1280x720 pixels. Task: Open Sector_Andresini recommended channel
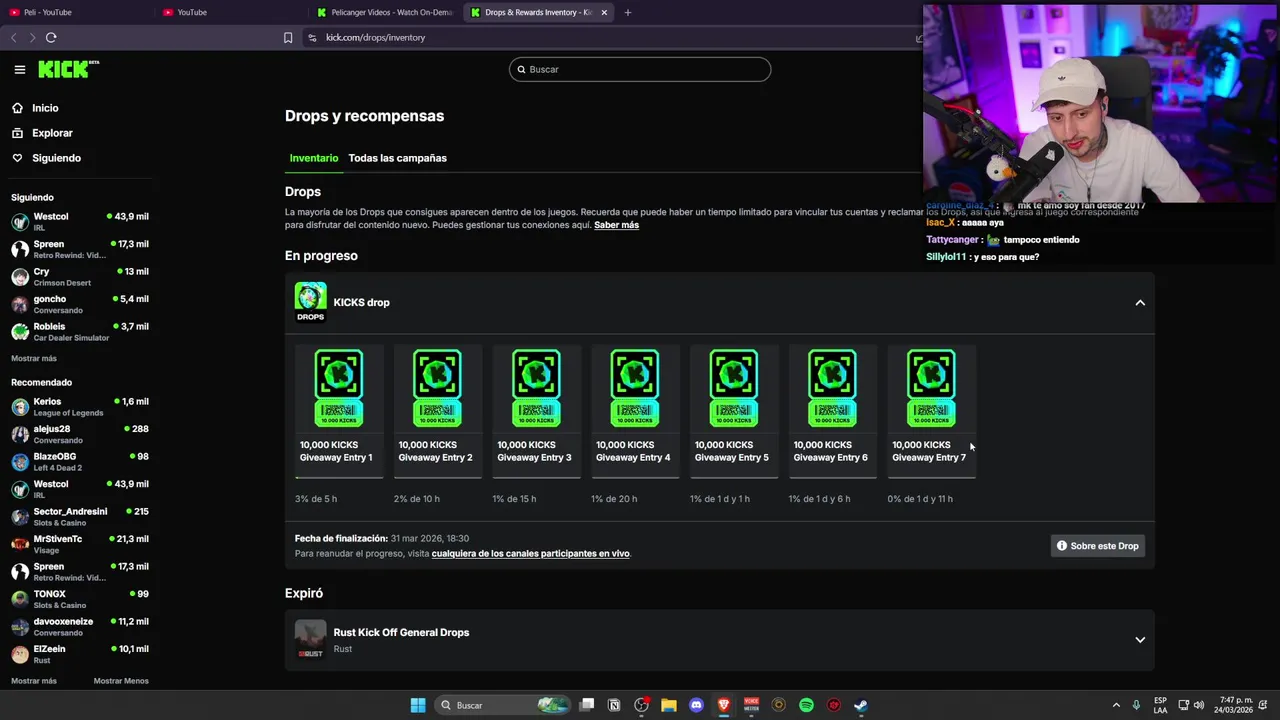tap(80, 517)
